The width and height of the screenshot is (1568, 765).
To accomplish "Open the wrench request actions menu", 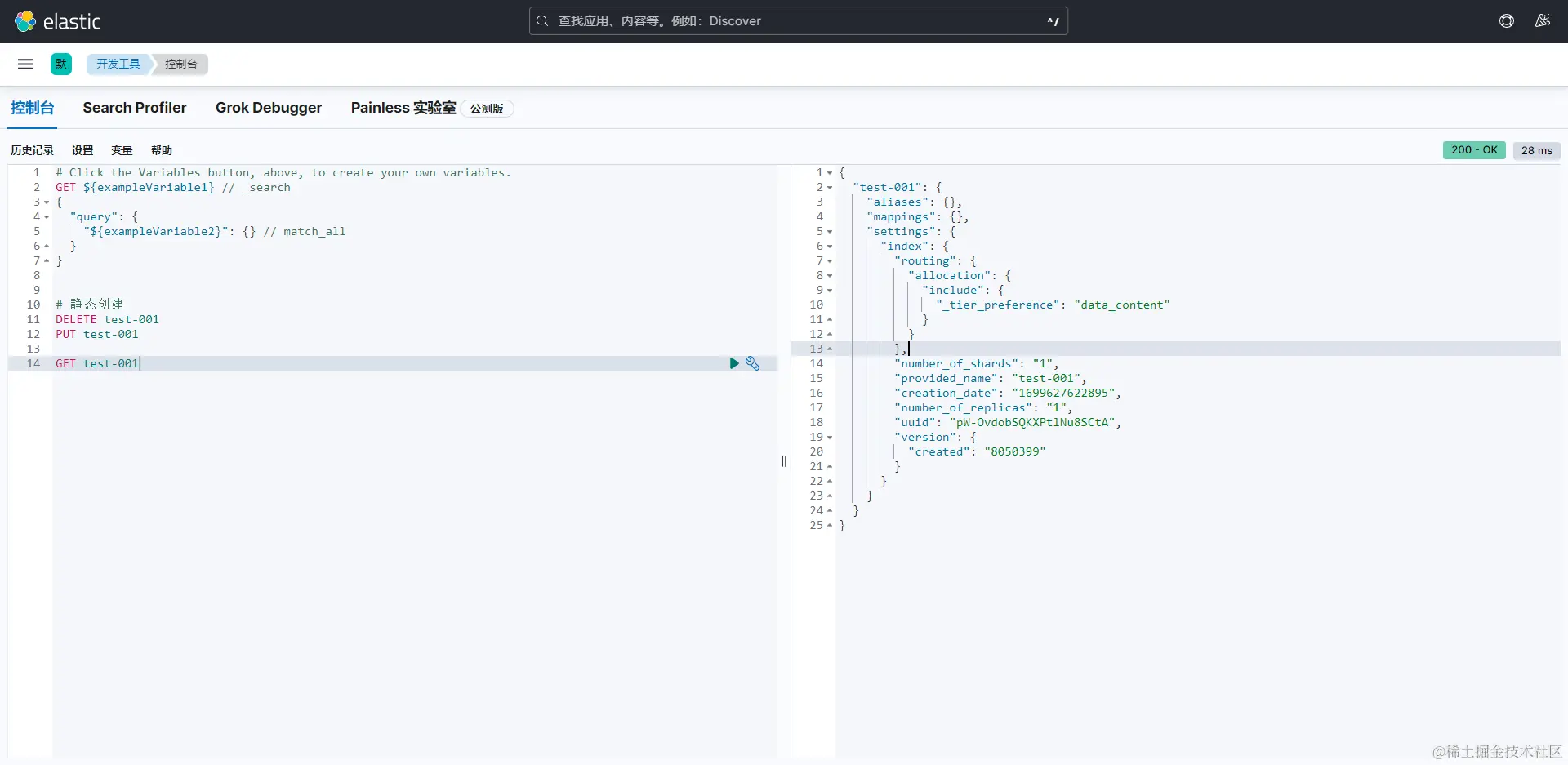I will [x=752, y=363].
